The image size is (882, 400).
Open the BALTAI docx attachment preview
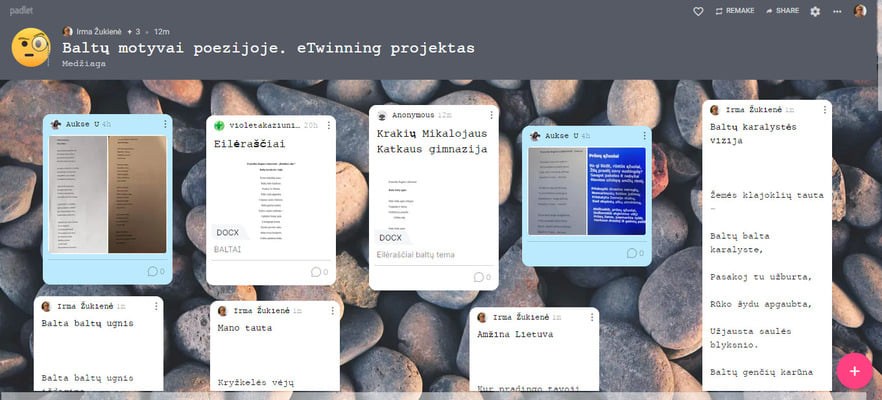(x=271, y=199)
